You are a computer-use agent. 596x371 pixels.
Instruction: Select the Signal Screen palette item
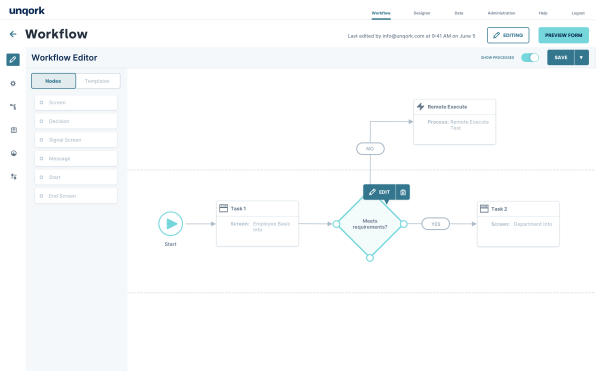point(76,140)
